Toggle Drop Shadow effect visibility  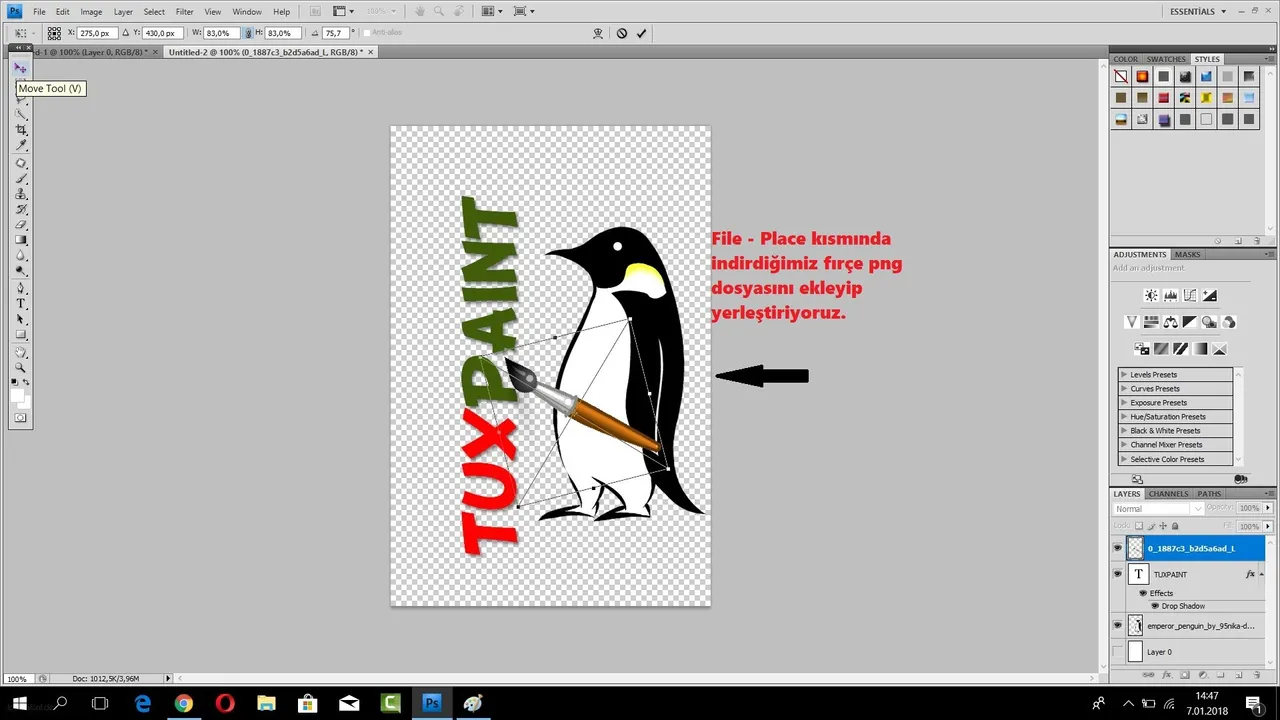1155,606
